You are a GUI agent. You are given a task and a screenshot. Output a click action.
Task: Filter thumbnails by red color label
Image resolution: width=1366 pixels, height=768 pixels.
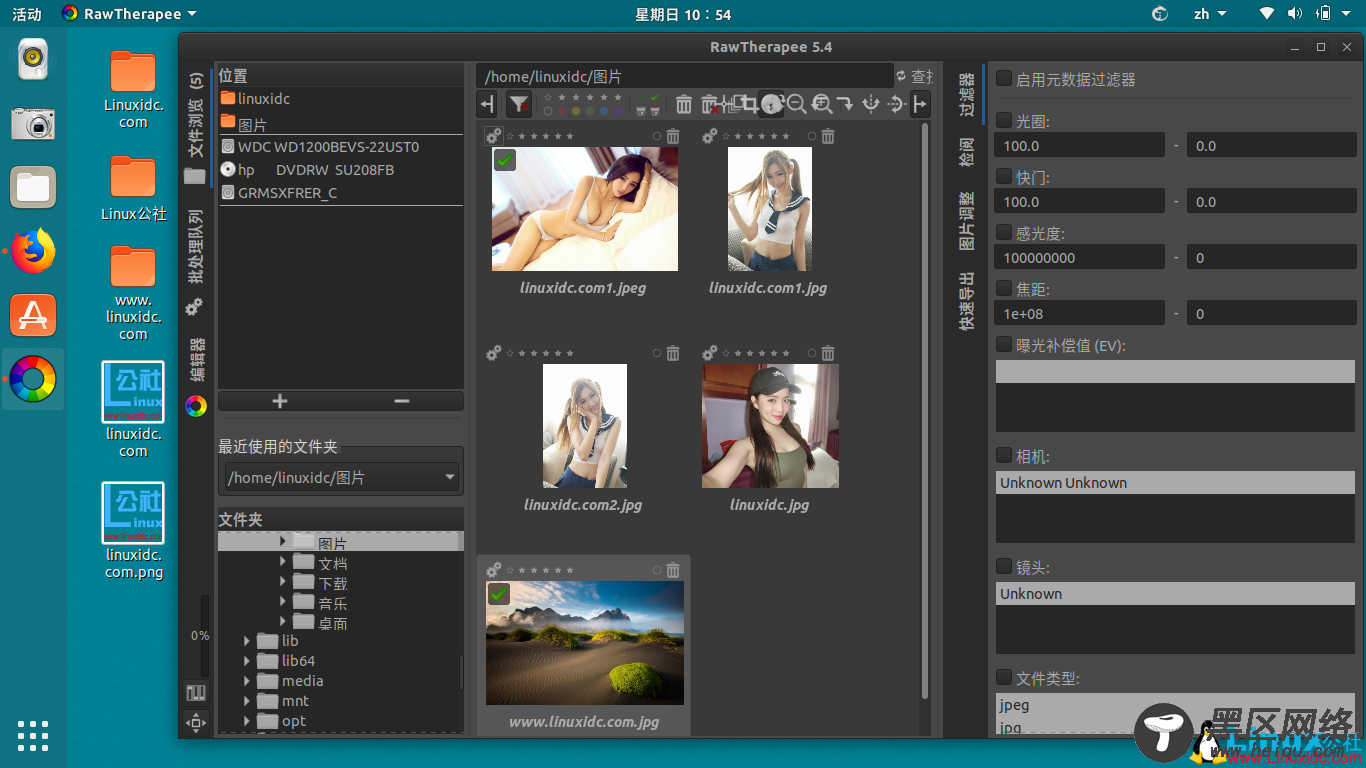pyautogui.click(x=562, y=111)
